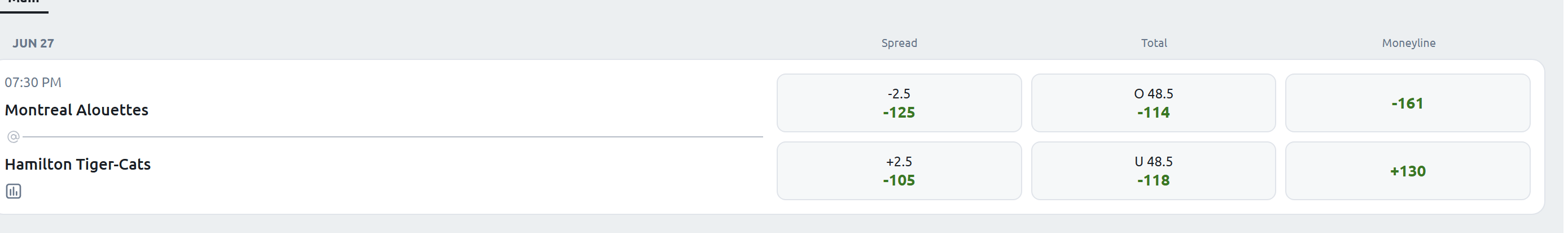Add Hamilton moneyline +130 to betslip
Viewport: 1568px width, 233px height.
click(1407, 171)
